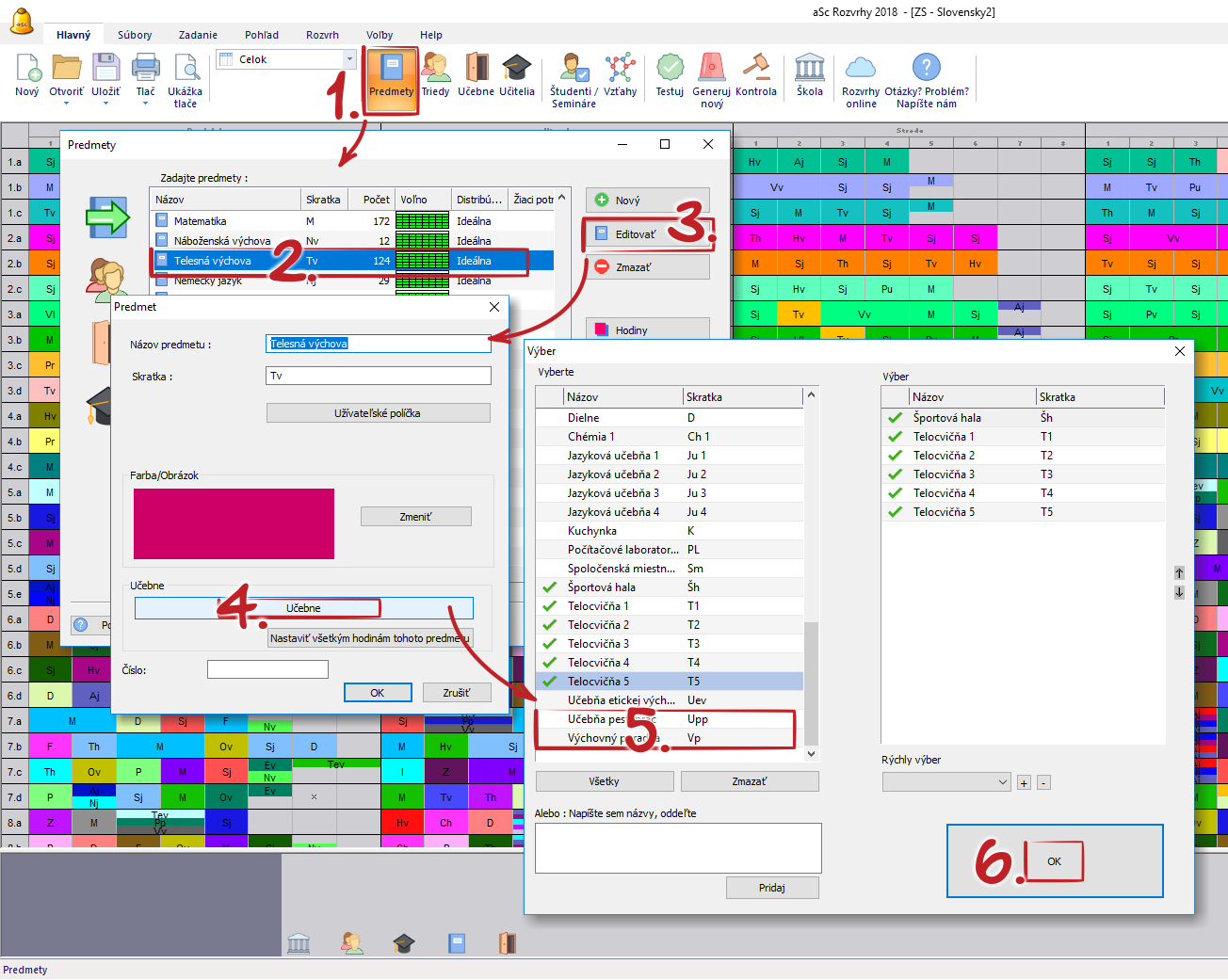The height and width of the screenshot is (980, 1228).
Task: Click the Učitelia teachers icon
Action: coord(516,74)
